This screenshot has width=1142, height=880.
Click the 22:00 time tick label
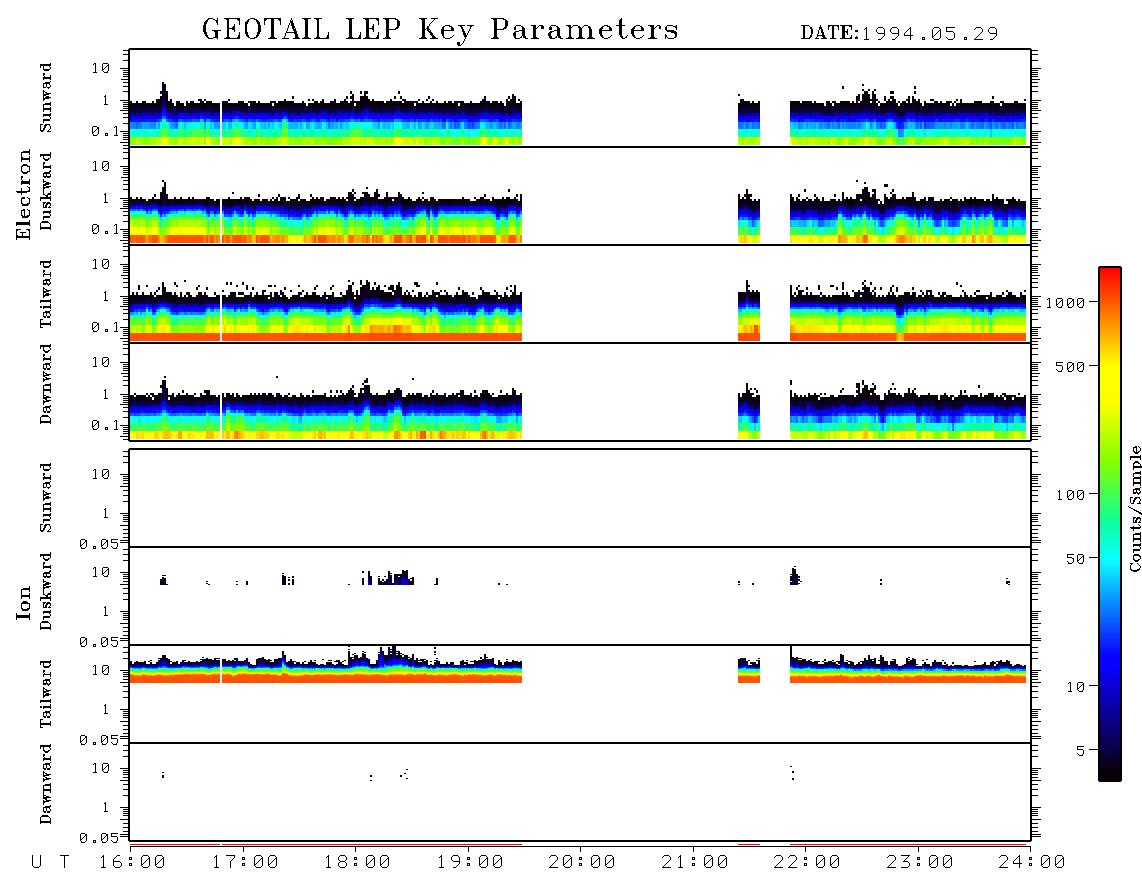click(x=807, y=862)
